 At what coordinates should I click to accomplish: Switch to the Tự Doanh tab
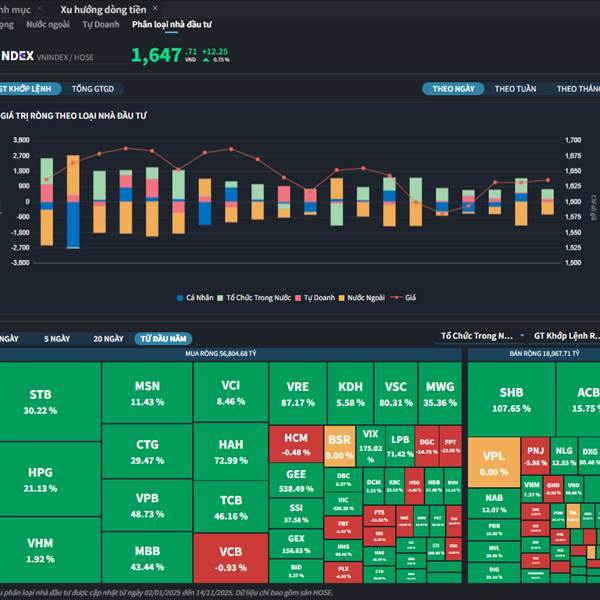point(101,24)
